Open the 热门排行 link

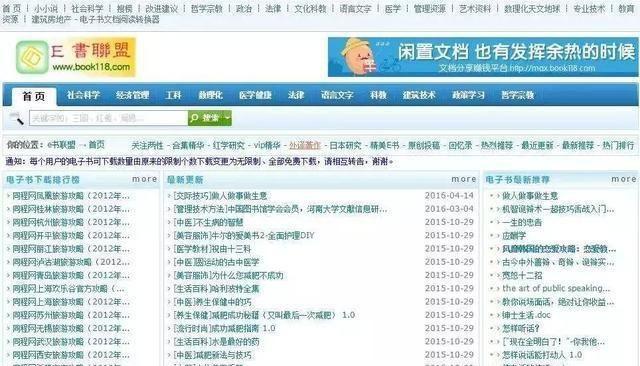(618, 145)
